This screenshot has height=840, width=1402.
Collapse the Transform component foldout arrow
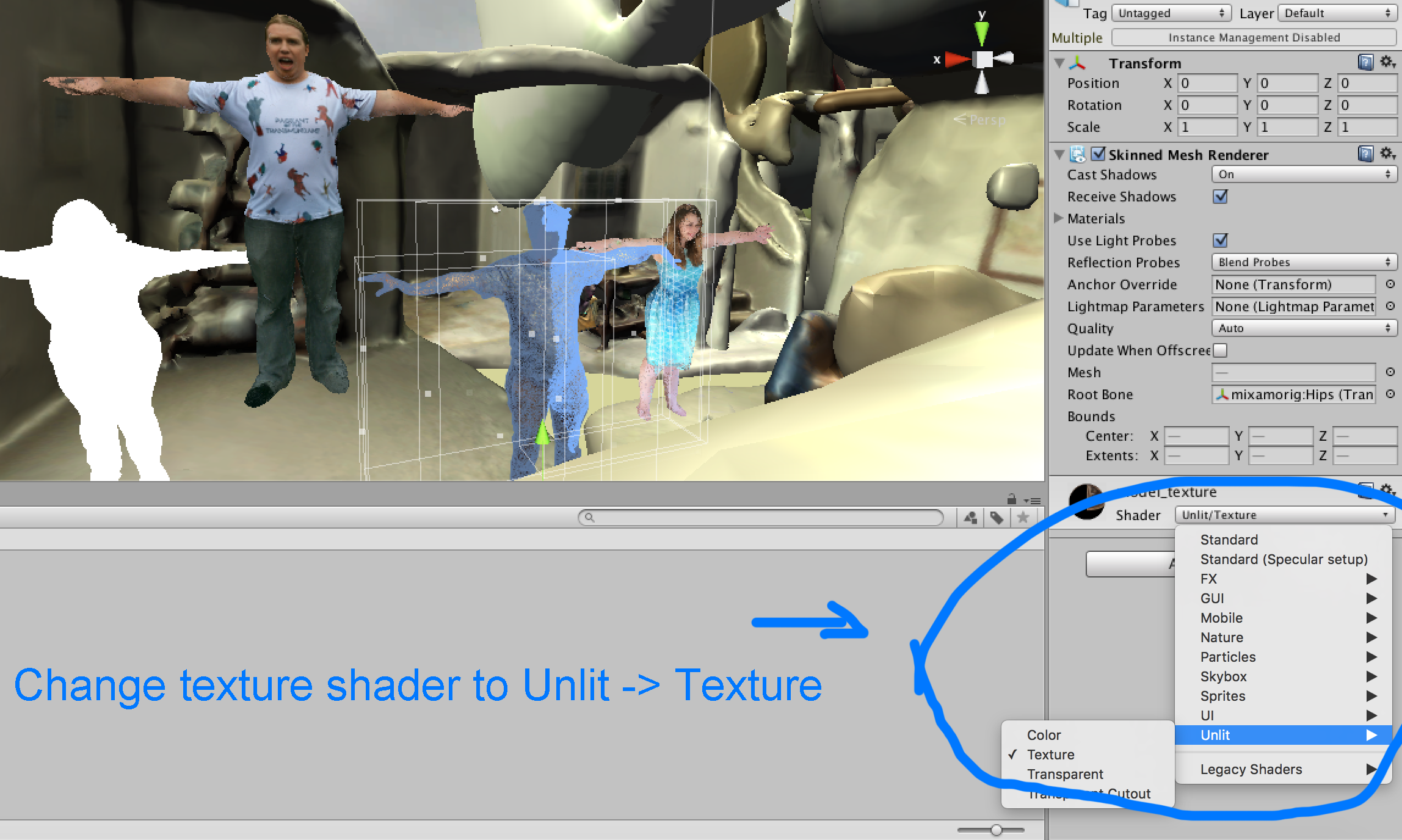(1059, 63)
